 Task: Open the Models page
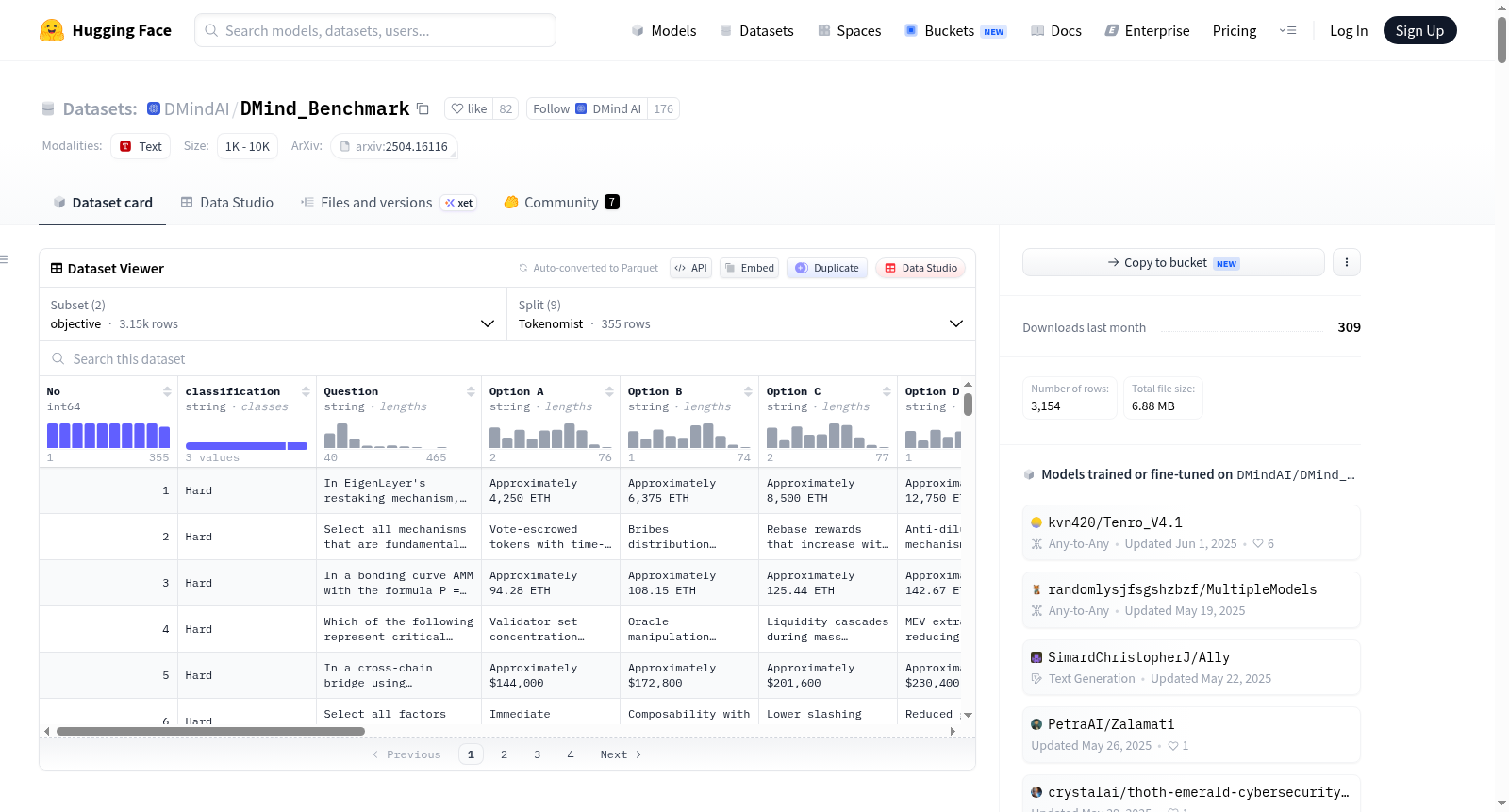(x=664, y=31)
